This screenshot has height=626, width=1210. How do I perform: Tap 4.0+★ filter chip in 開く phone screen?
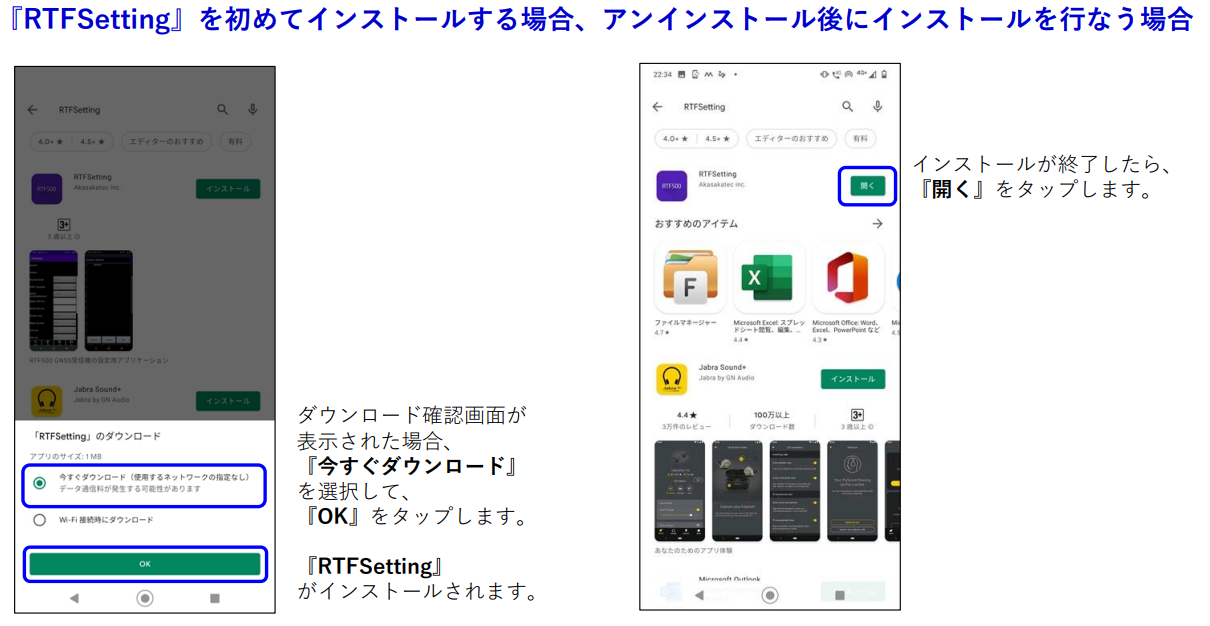pyautogui.click(x=675, y=139)
